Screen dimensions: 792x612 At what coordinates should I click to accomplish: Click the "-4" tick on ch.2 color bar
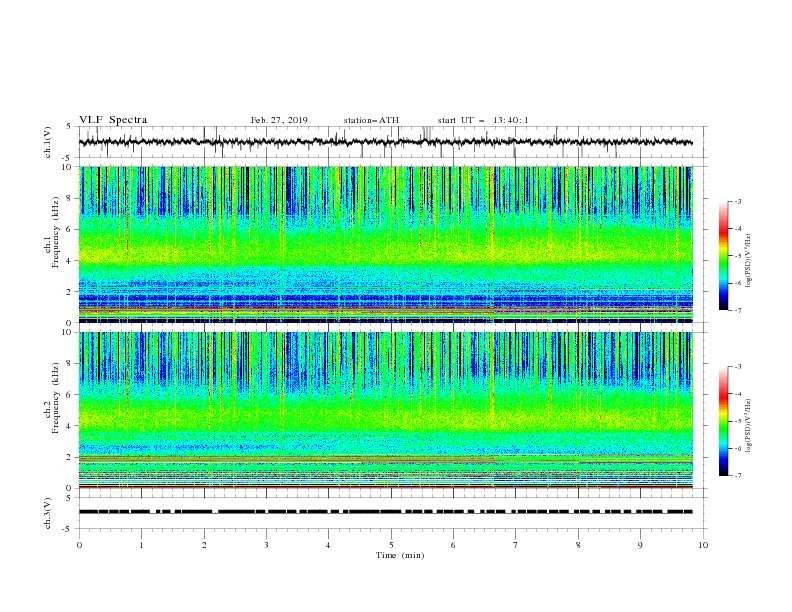coord(737,394)
